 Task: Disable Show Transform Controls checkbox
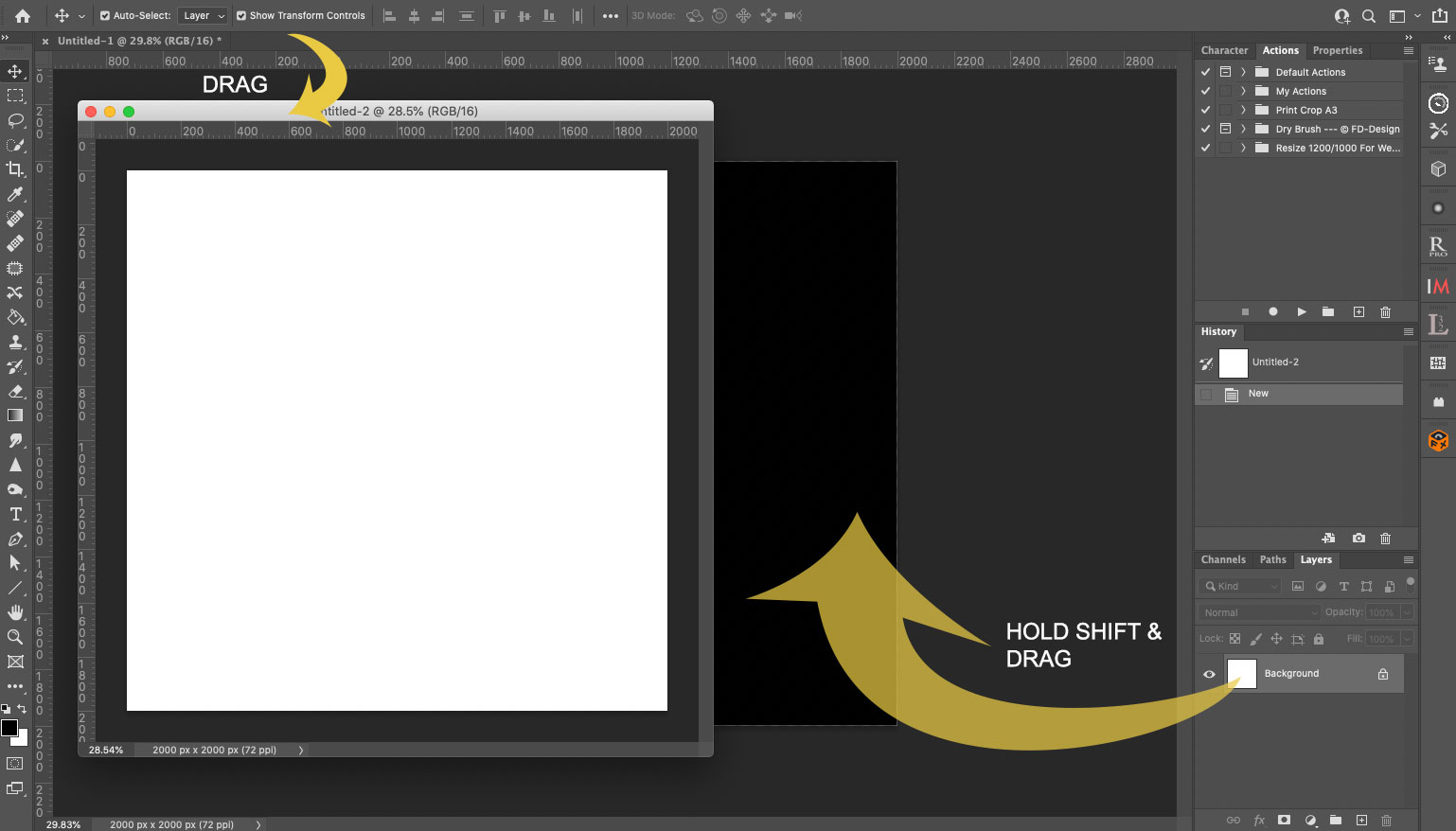(x=241, y=15)
